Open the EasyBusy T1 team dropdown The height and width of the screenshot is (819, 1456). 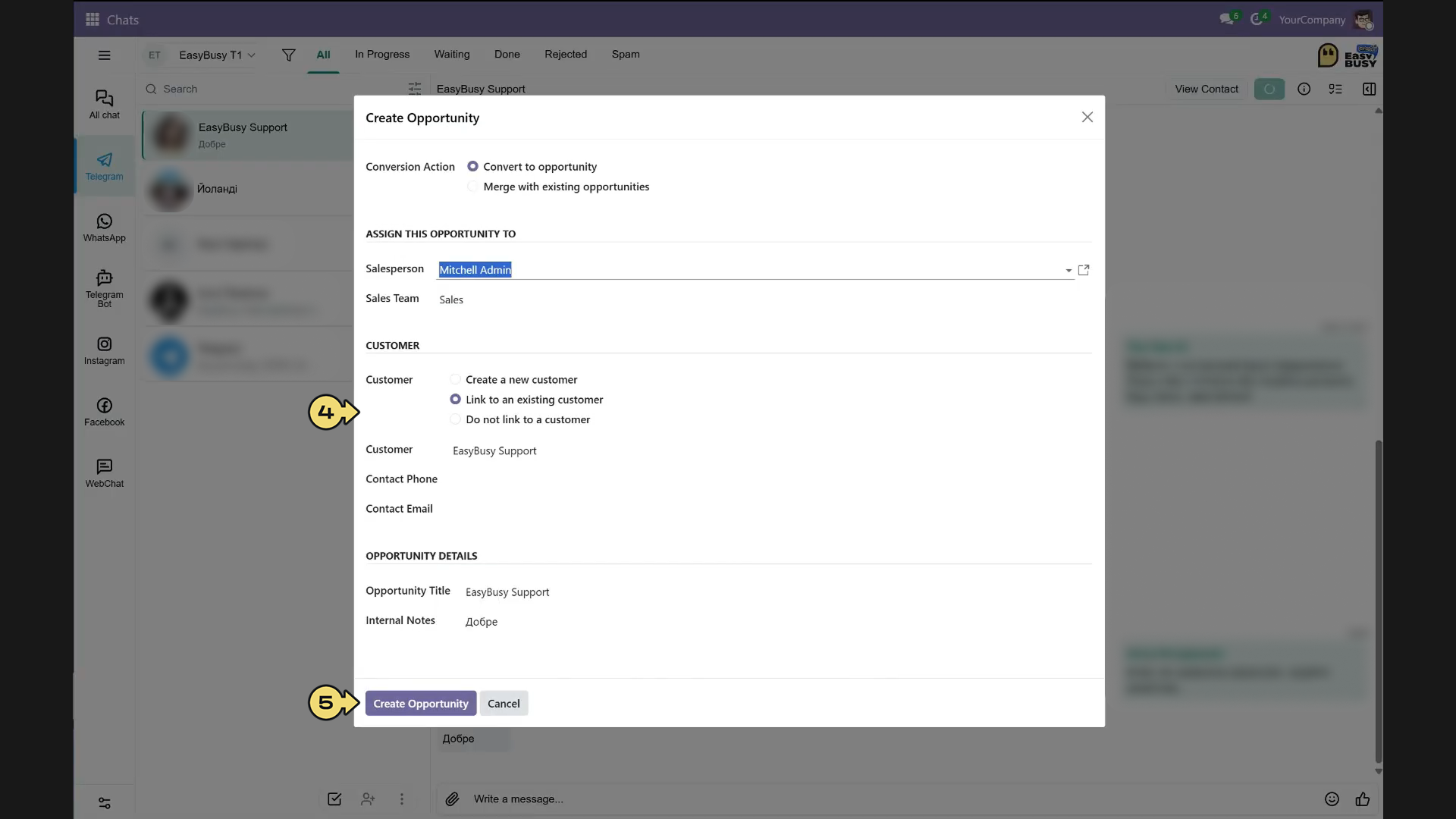217,55
